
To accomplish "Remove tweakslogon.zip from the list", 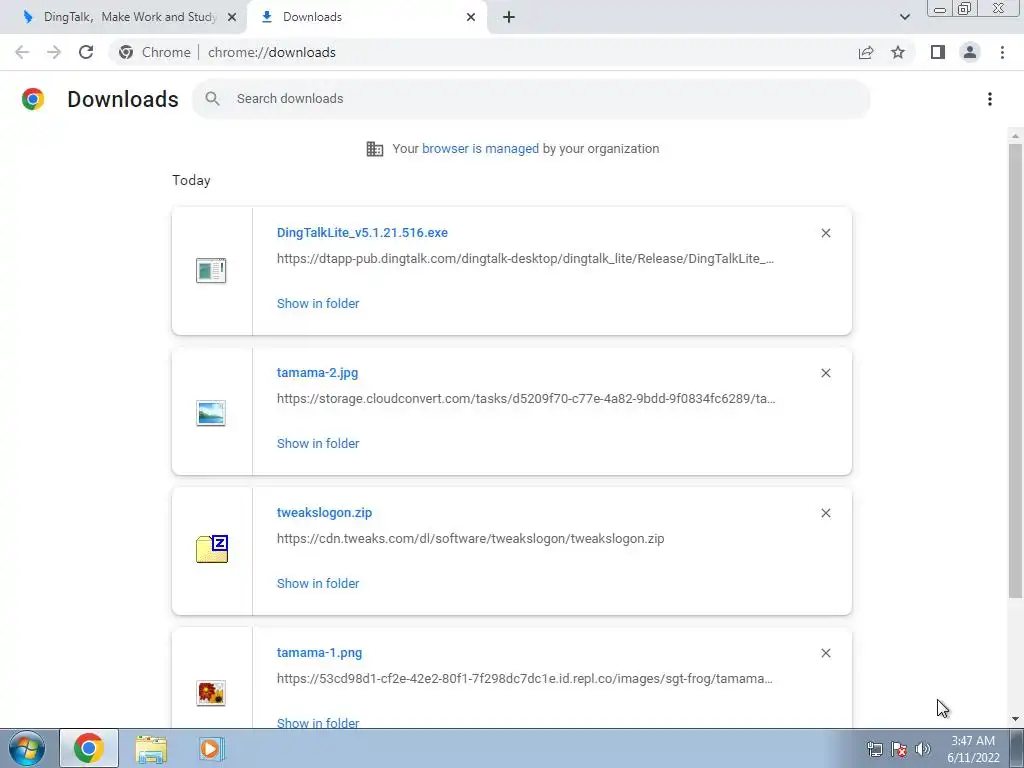I will point(826,513).
